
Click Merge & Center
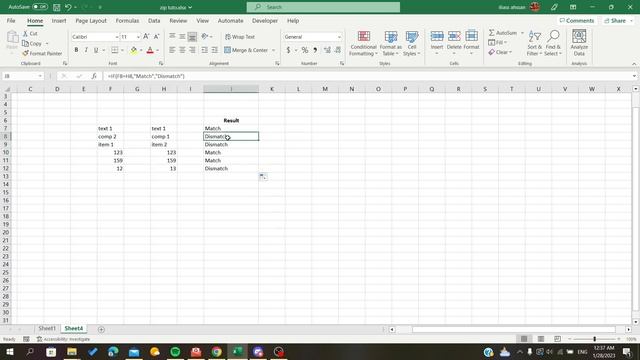coord(246,50)
